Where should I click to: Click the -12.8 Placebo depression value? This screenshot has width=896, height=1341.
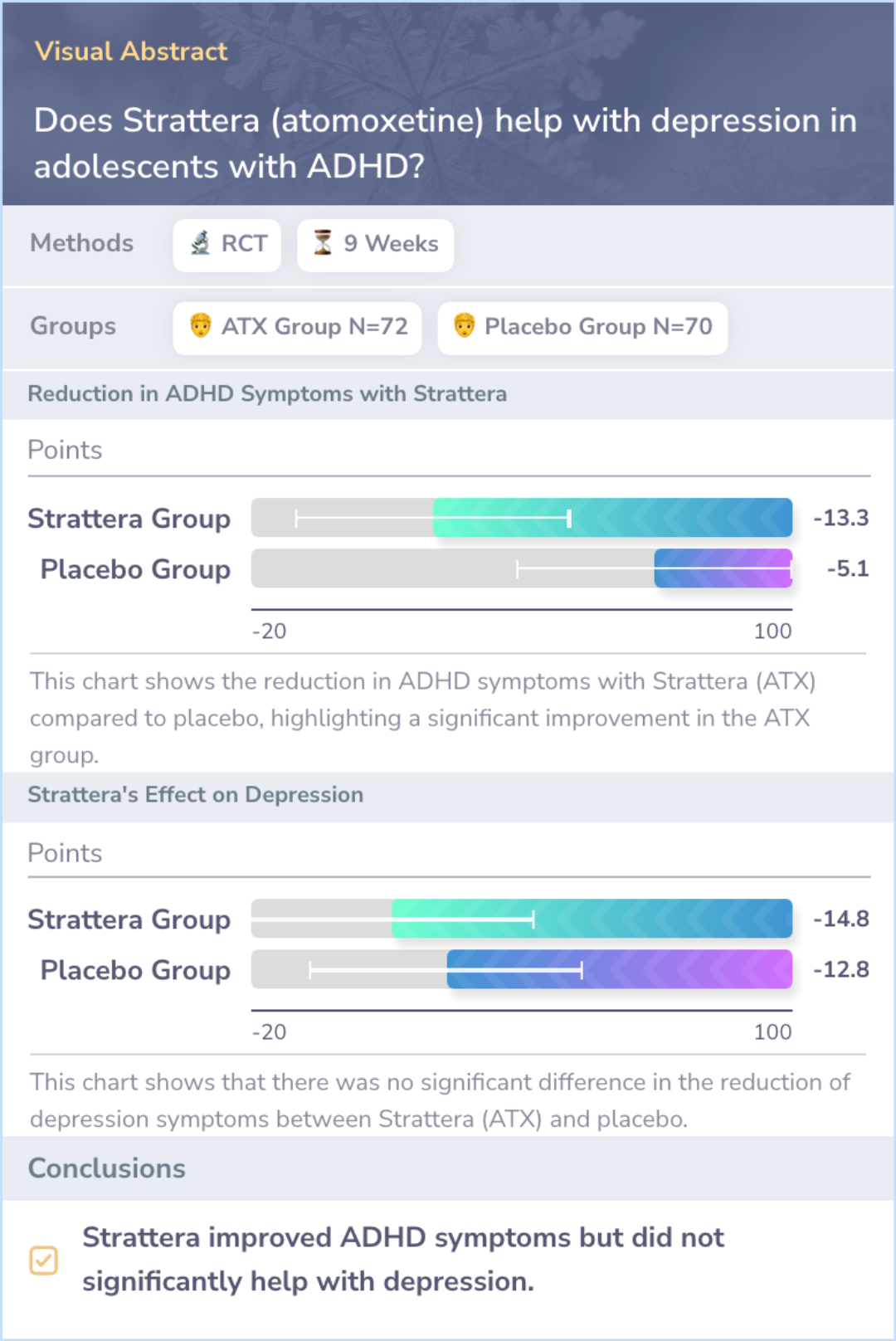[840, 969]
